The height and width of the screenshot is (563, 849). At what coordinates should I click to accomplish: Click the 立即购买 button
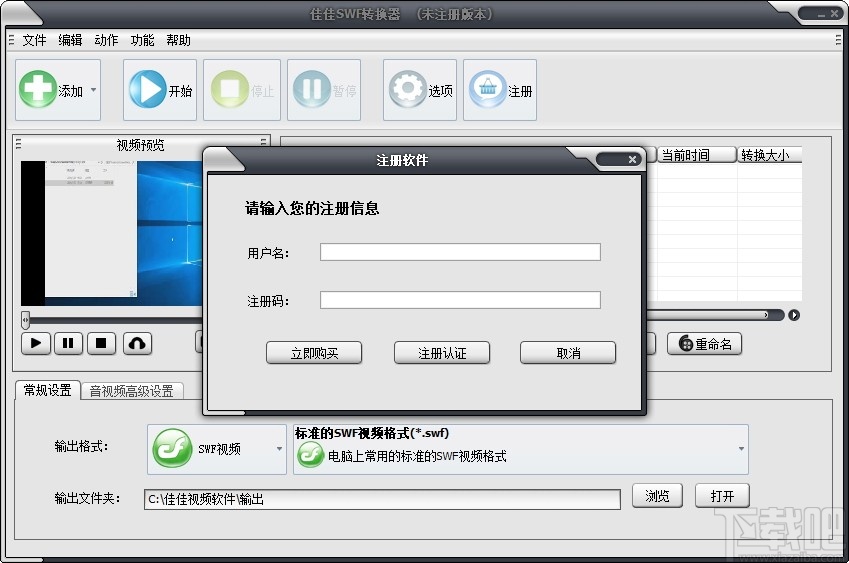point(314,353)
